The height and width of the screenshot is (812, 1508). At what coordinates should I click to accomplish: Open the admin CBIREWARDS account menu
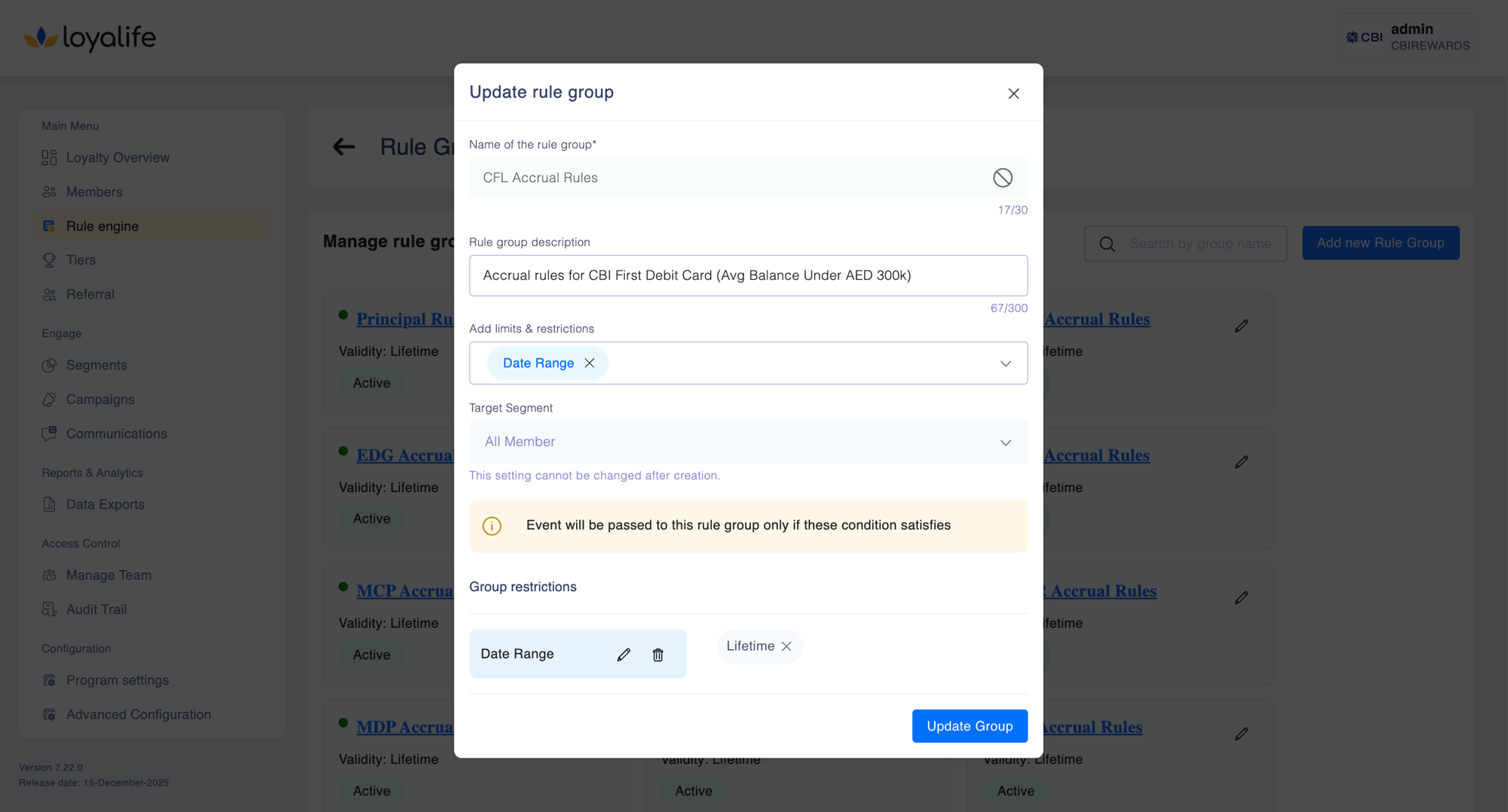[x=1406, y=37]
